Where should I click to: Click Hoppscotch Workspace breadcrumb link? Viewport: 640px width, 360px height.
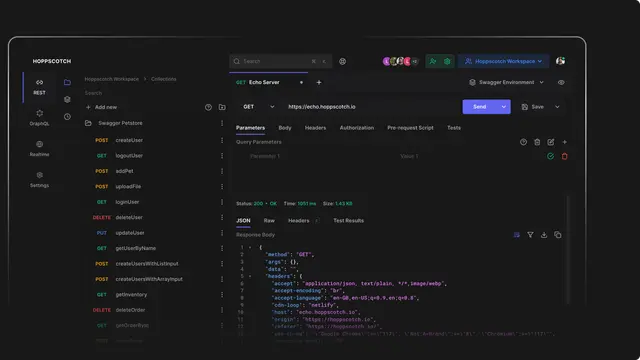[x=111, y=79]
